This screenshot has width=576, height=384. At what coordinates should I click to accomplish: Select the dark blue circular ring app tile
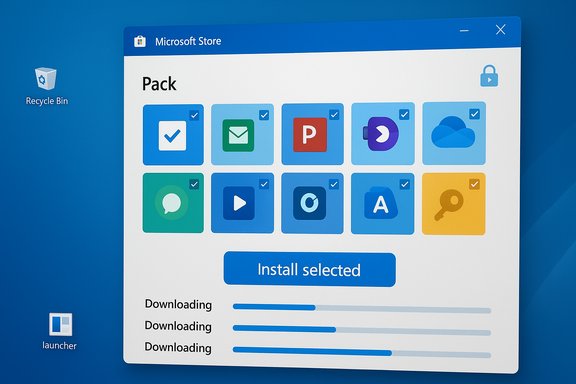[x=312, y=204]
